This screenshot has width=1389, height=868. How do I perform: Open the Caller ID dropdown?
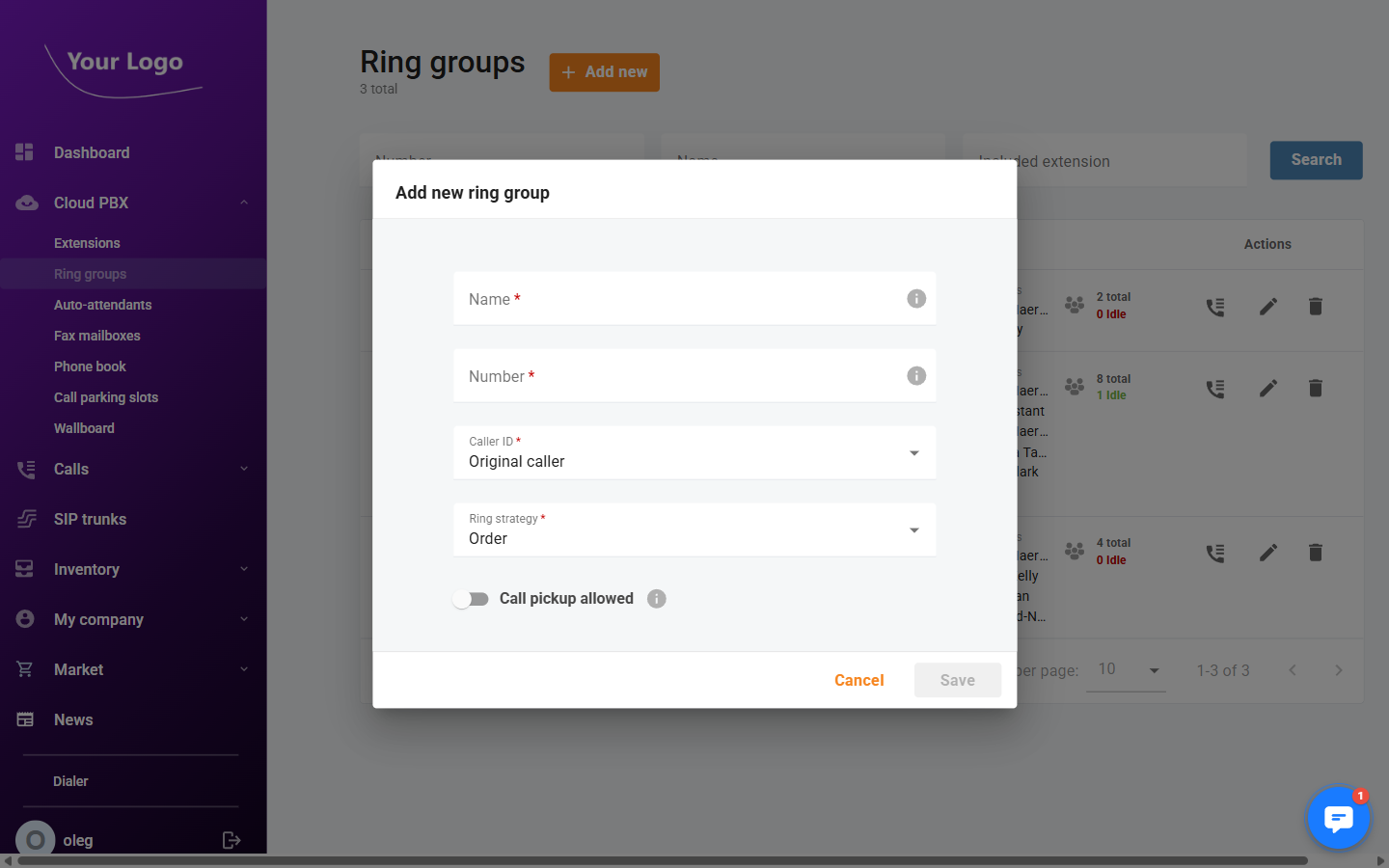(x=912, y=452)
